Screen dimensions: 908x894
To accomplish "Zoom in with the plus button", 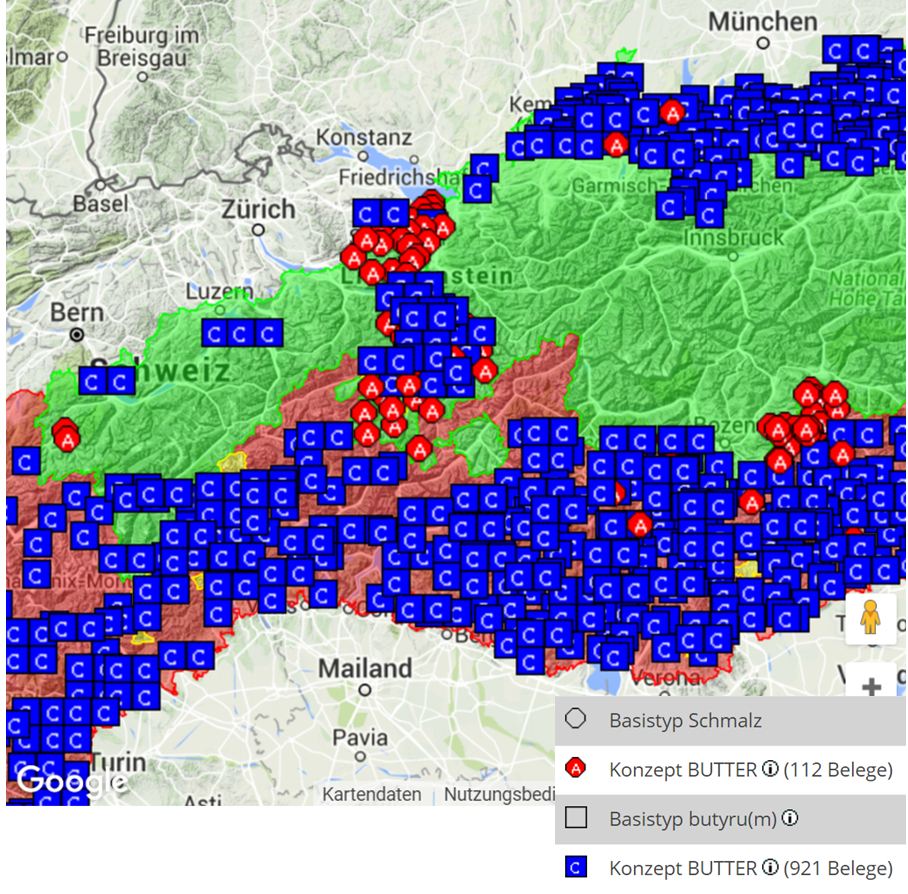I will (x=871, y=688).
